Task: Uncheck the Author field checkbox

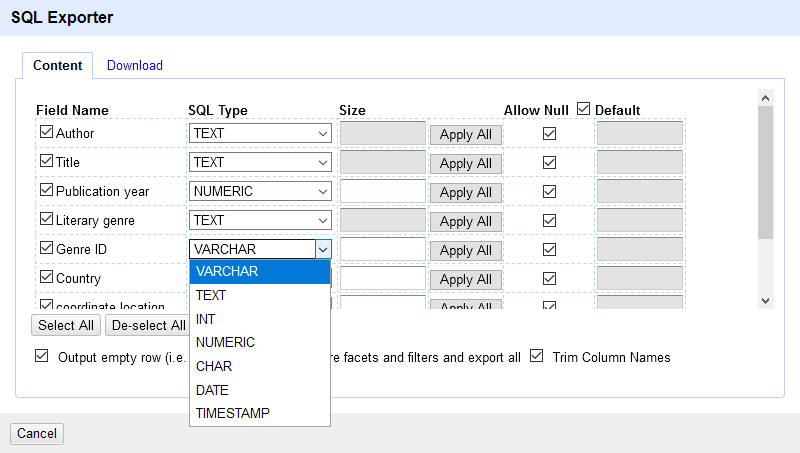Action: coord(46,132)
